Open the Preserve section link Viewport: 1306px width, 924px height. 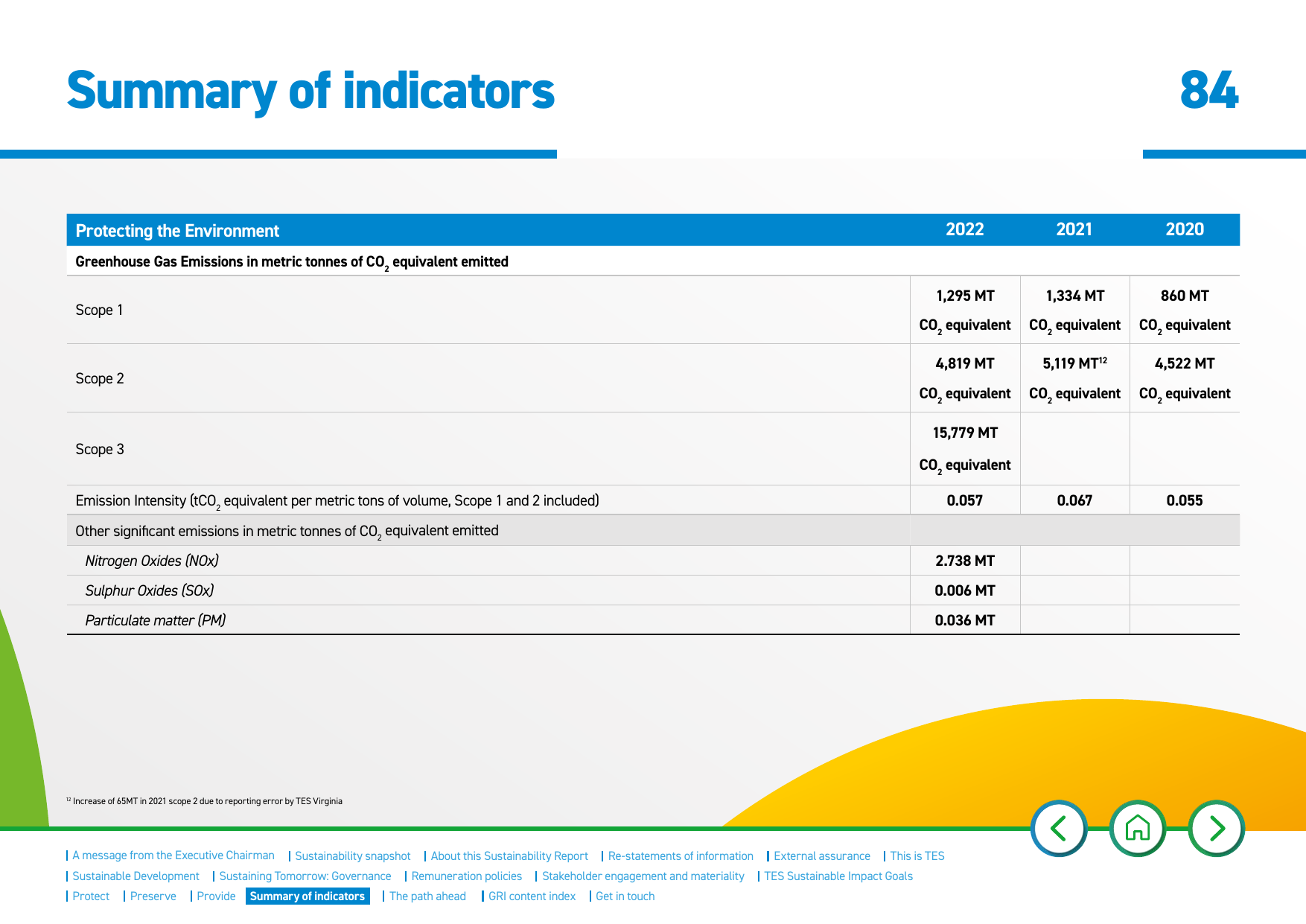click(x=153, y=896)
